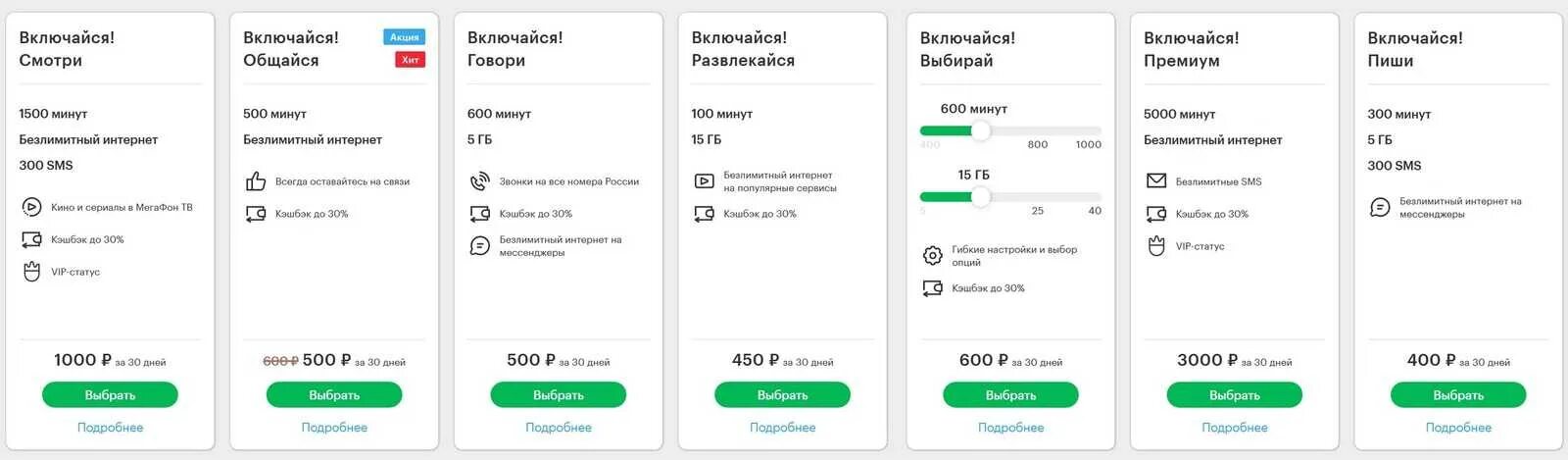Click the messengers chat icon in Говори plan
Screen dimensions: 1568x460
(479, 246)
